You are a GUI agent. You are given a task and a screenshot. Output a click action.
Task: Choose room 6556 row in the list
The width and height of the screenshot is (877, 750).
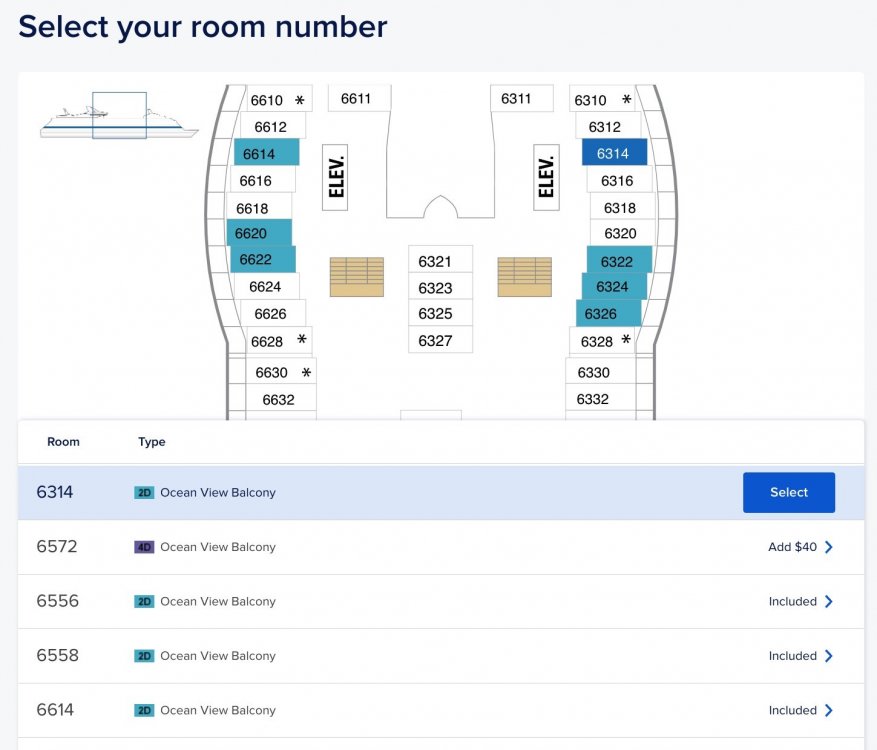pyautogui.click(x=441, y=601)
